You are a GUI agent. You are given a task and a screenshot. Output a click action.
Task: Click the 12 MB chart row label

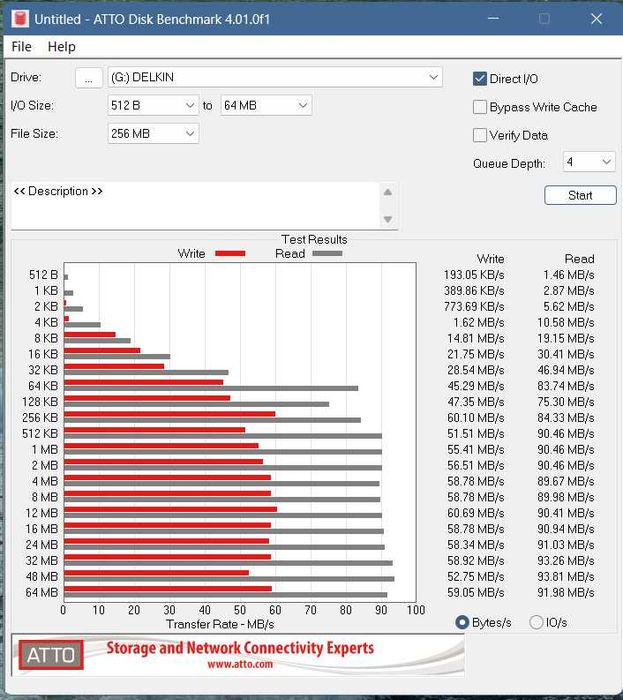(x=42, y=513)
